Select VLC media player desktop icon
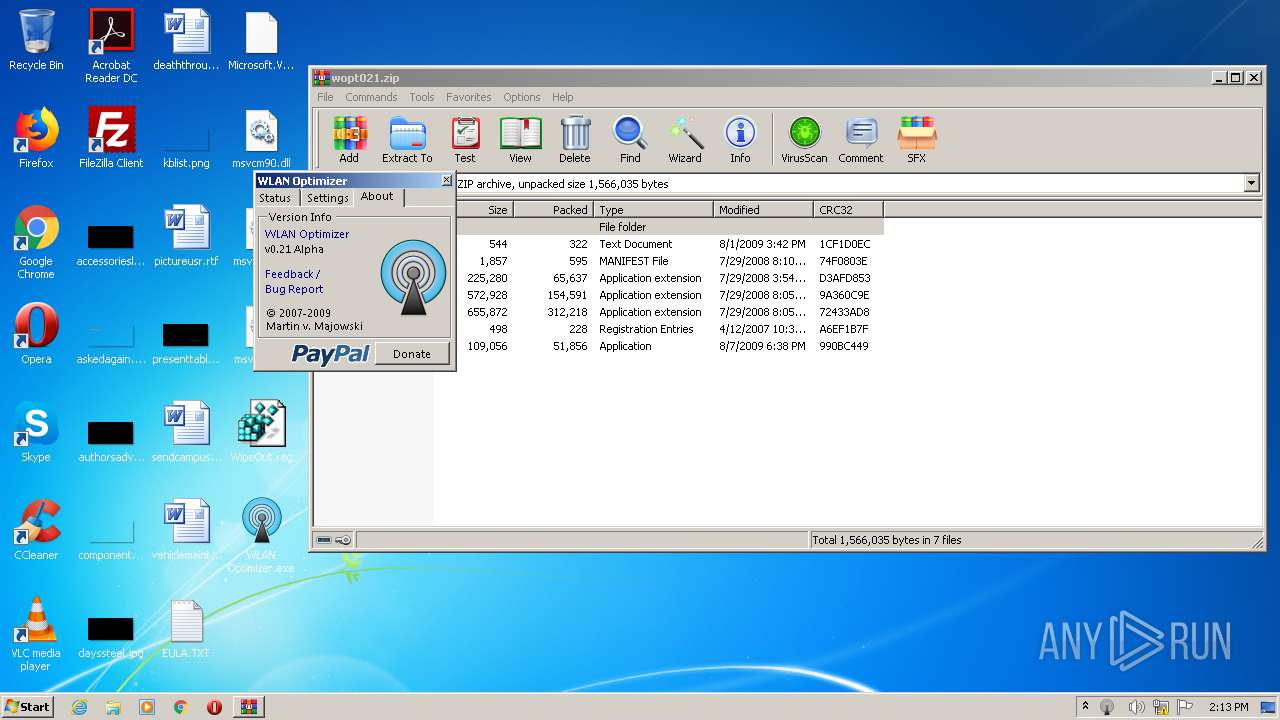The height and width of the screenshot is (720, 1280). pos(36,635)
